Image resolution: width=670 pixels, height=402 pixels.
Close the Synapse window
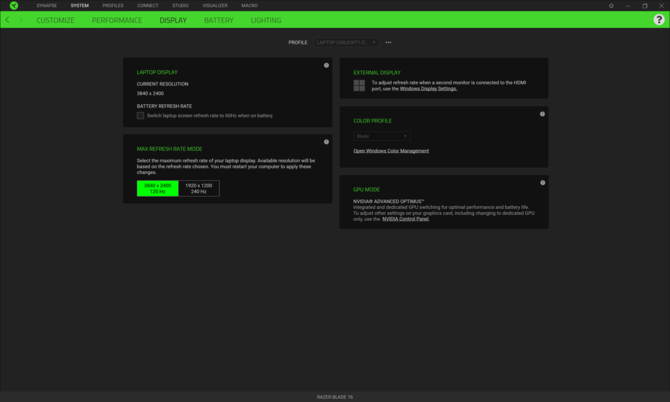(661, 6)
